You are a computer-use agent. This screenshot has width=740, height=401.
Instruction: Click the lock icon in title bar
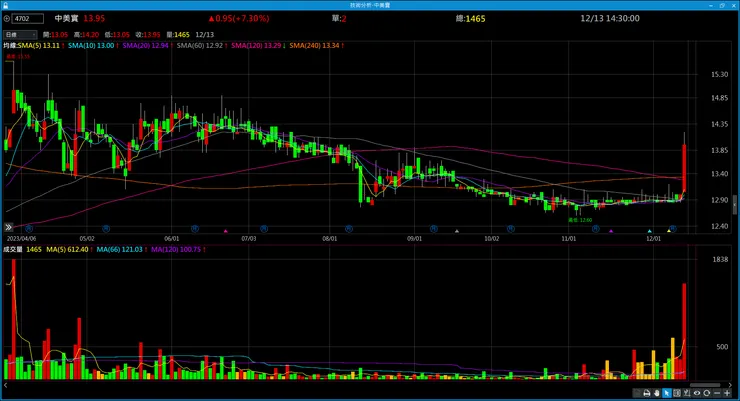pyautogui.click(x=6, y=5)
